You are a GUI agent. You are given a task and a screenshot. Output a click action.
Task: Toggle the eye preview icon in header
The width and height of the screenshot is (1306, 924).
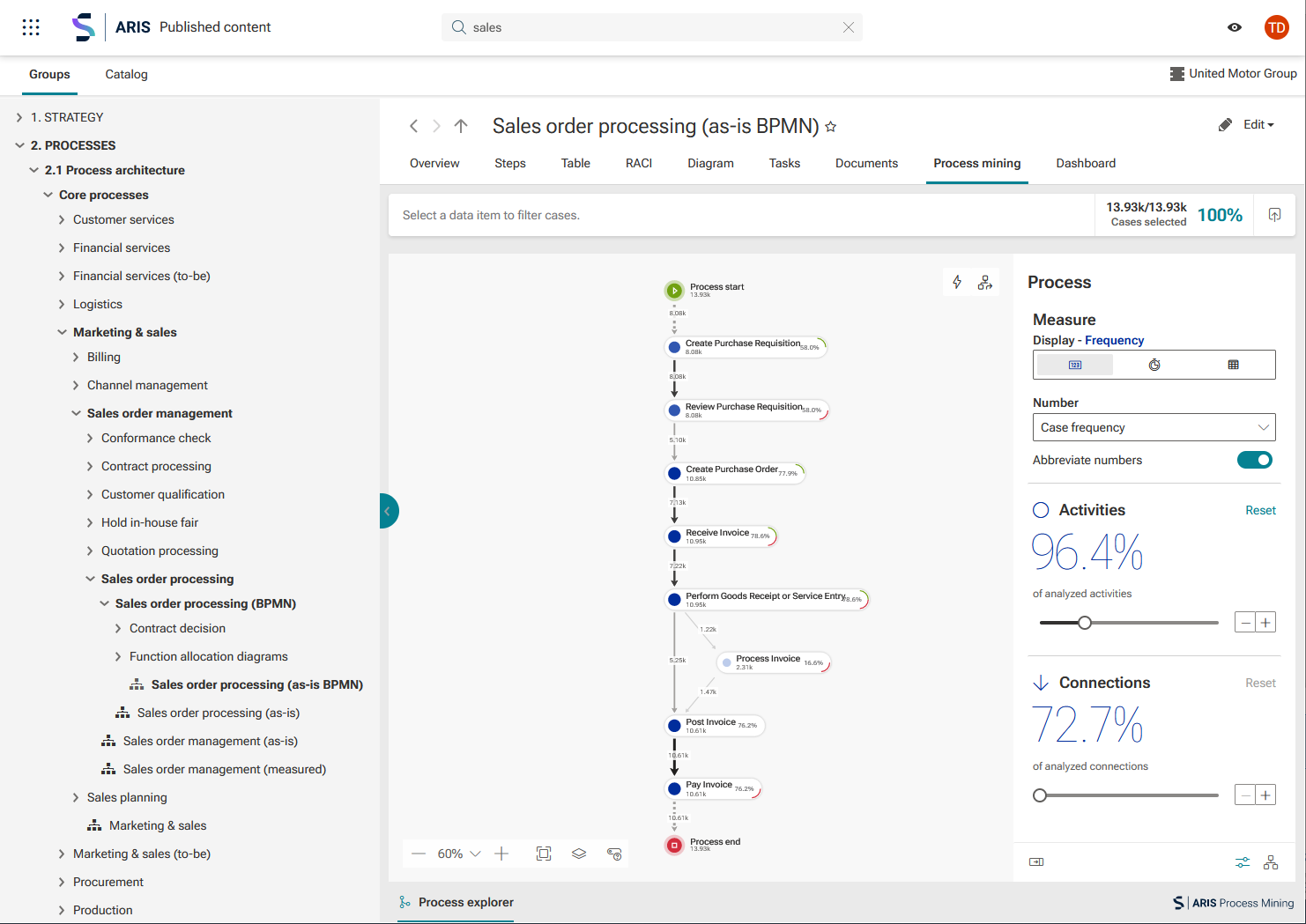point(1235,27)
